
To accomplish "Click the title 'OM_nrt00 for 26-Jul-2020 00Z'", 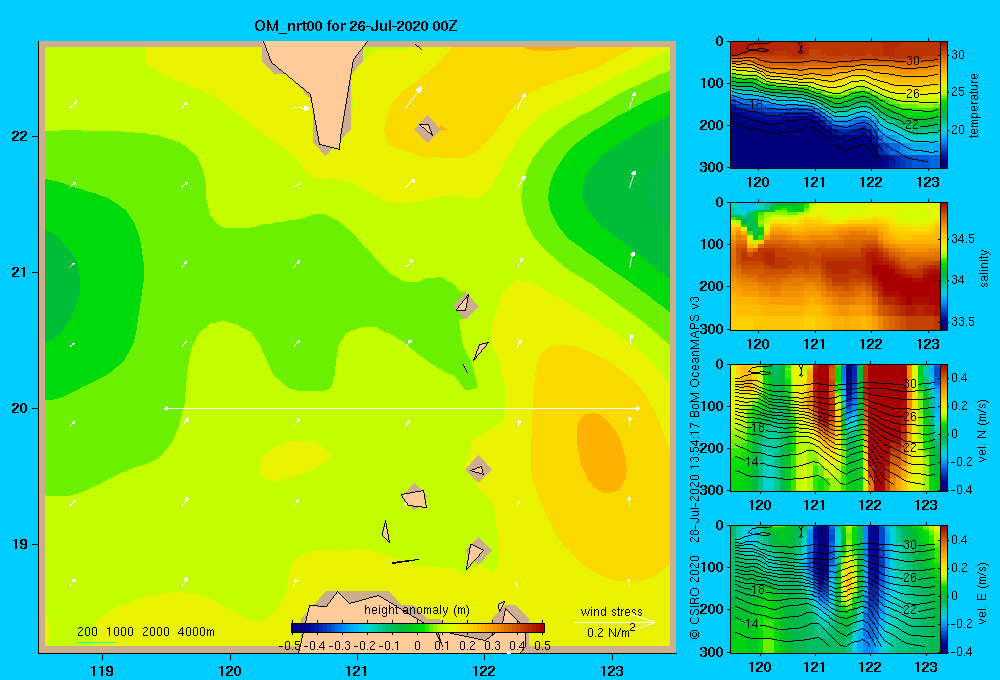I will click(355, 26).
